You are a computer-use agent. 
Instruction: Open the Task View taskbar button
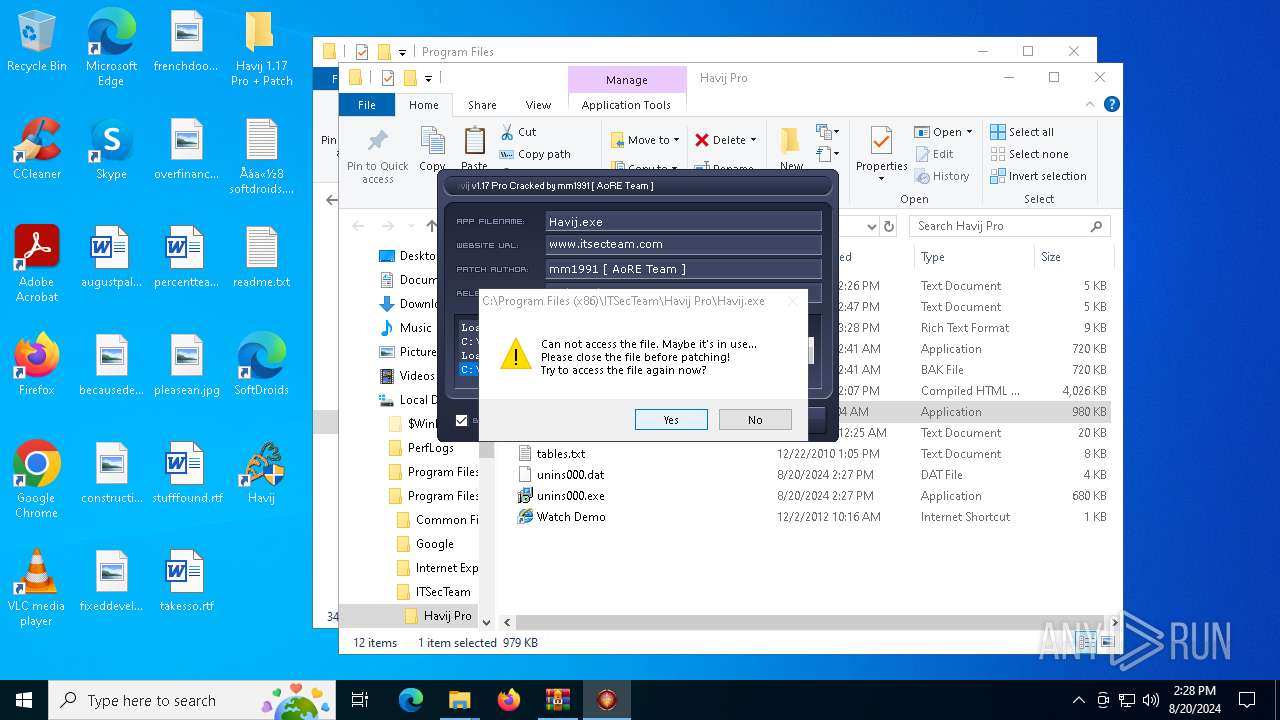360,700
